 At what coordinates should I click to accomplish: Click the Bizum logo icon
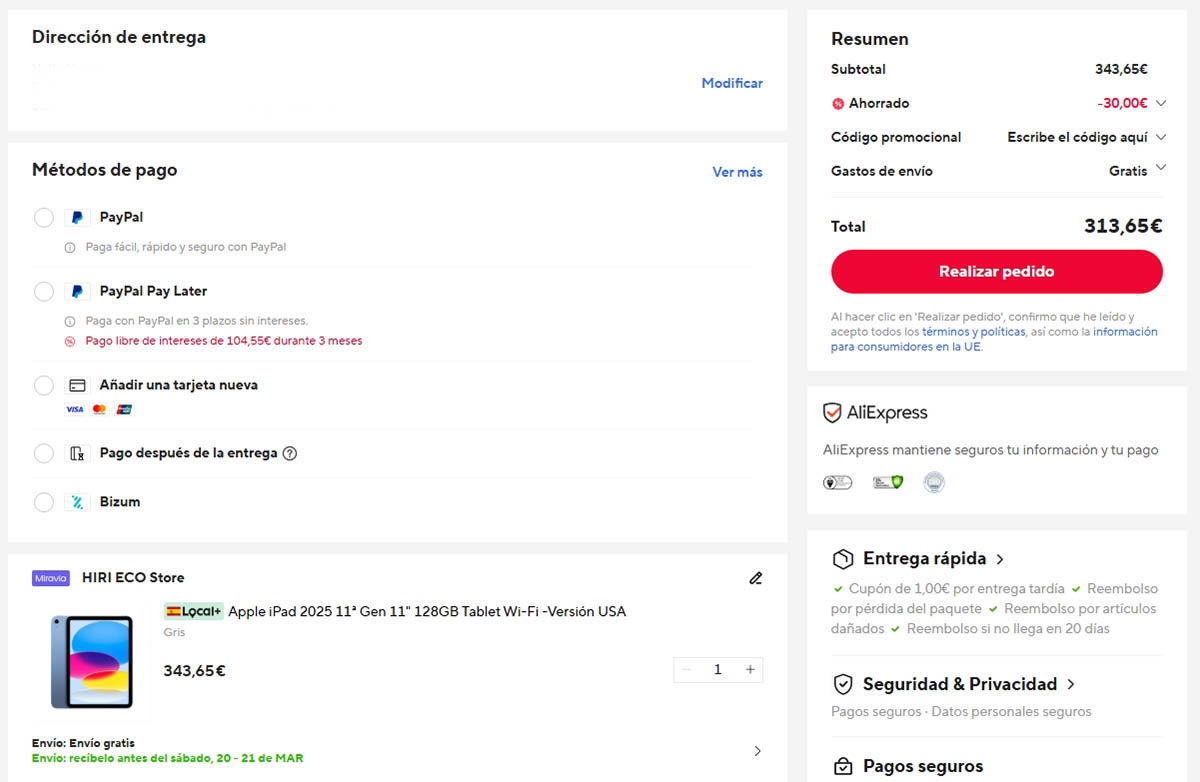click(x=77, y=502)
